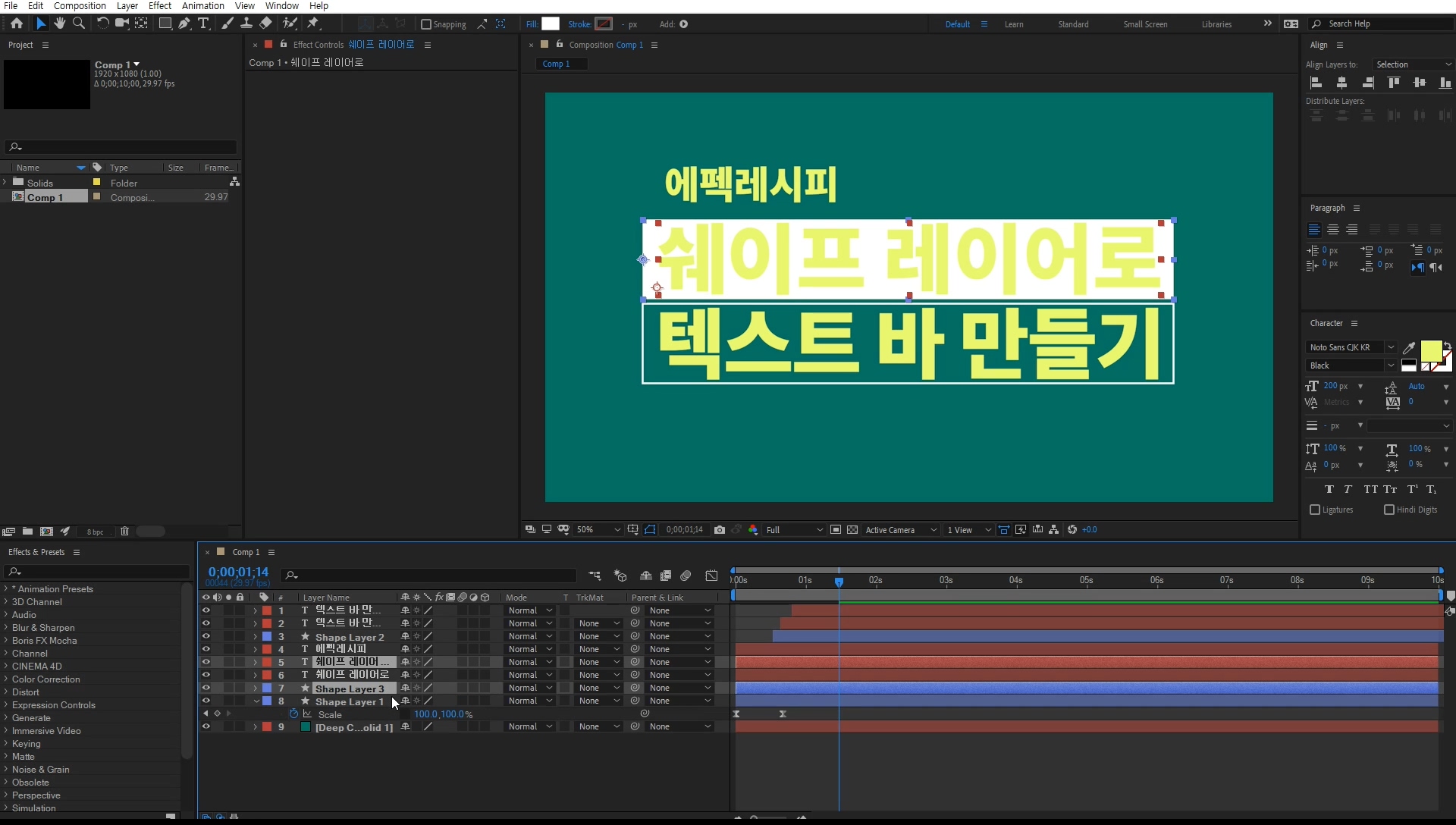
Task: Select the Zoom tool
Action: pos(79,24)
